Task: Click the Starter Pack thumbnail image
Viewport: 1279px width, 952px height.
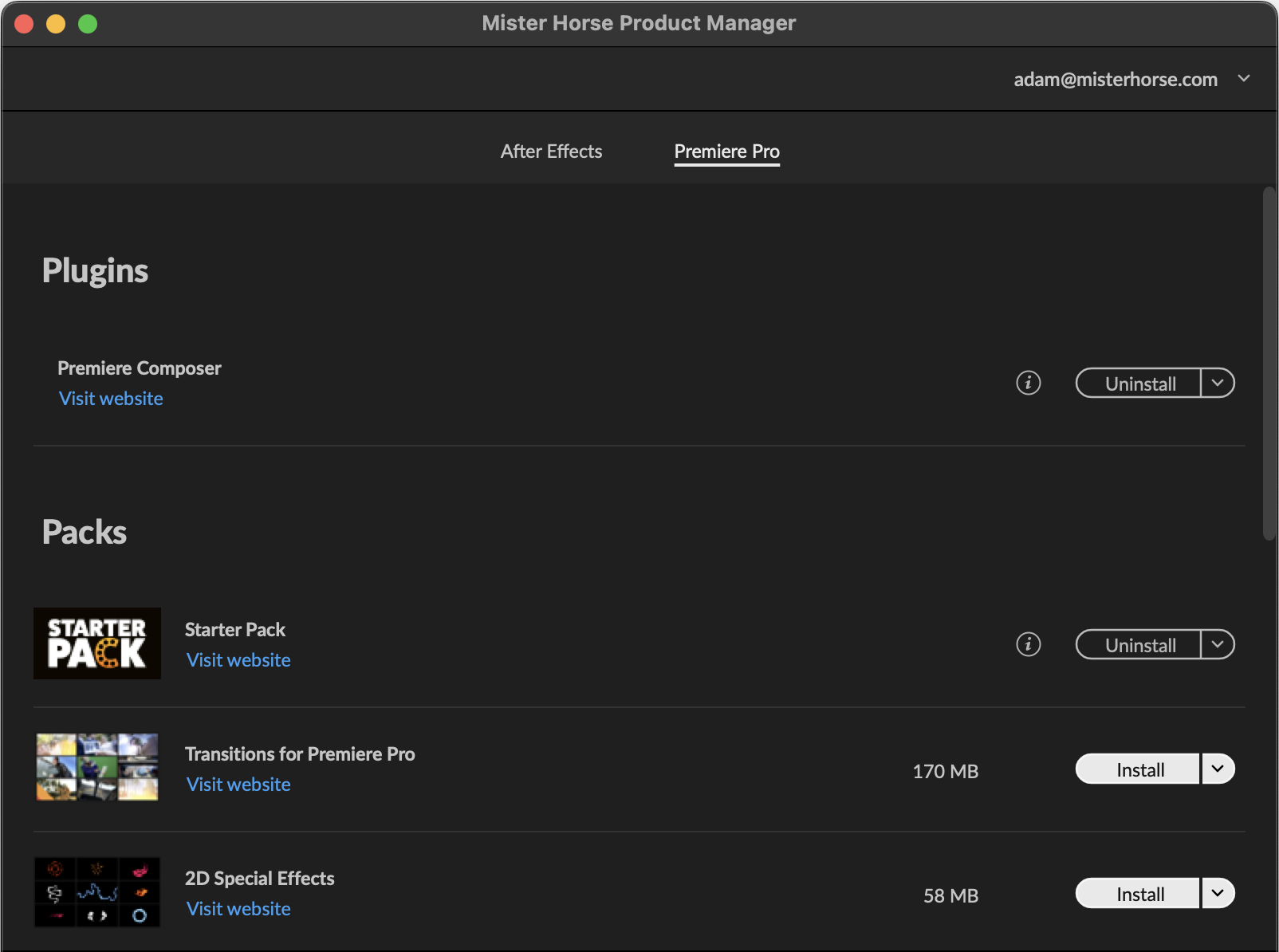Action: click(96, 643)
